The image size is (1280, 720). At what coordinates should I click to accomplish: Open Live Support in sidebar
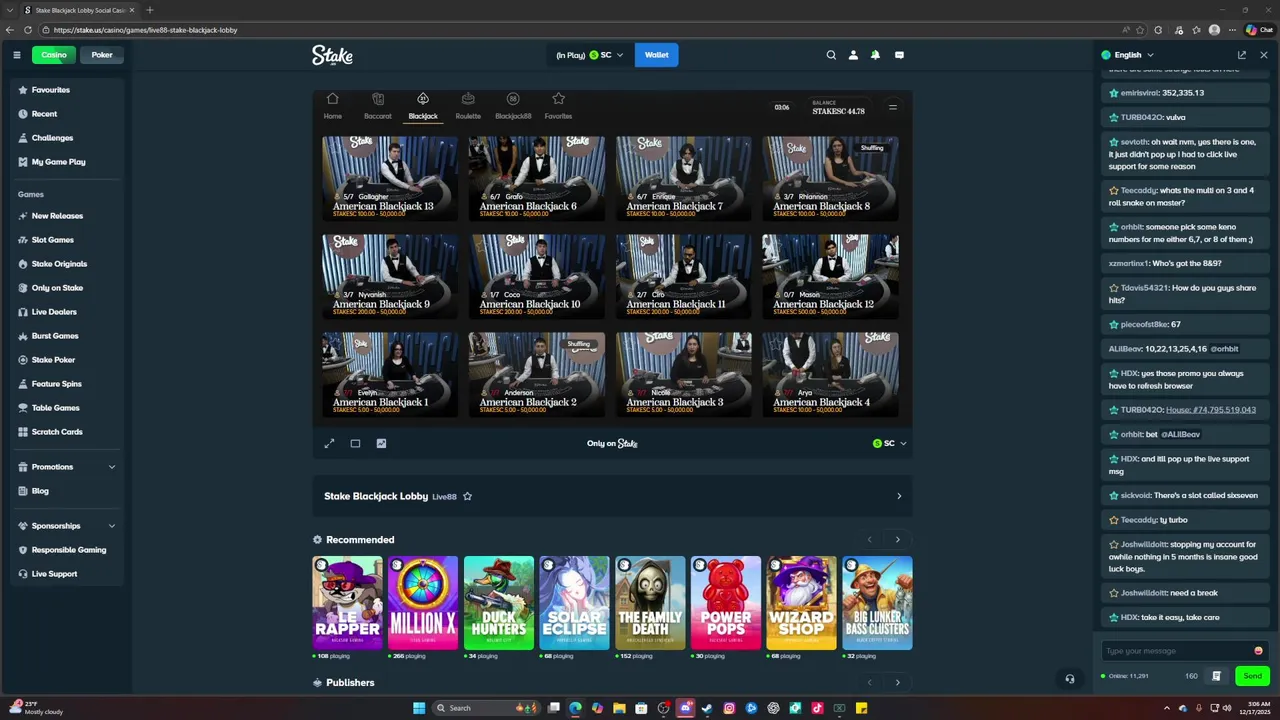pyautogui.click(x=68, y=574)
